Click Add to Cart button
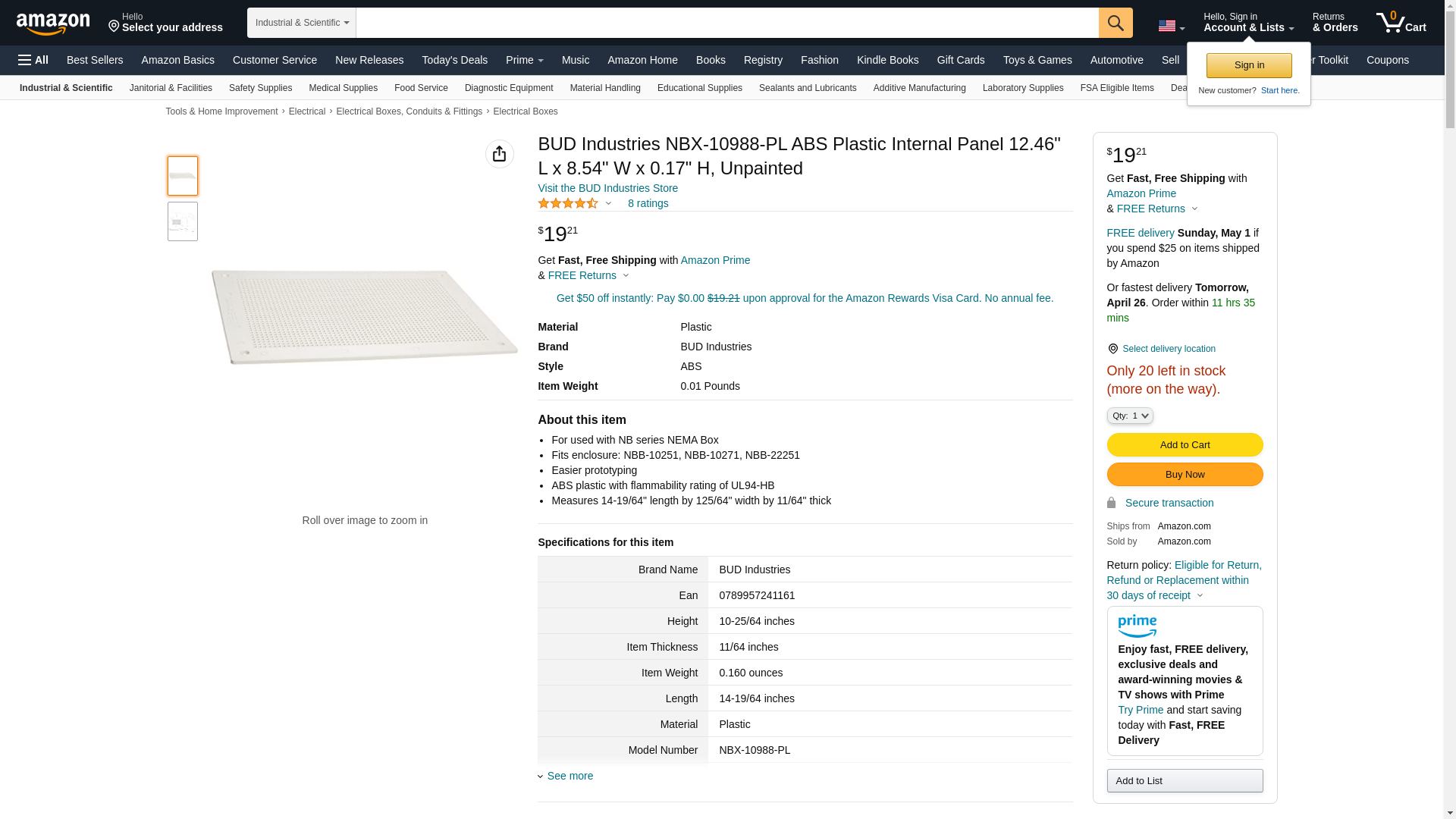Image resolution: width=1456 pixels, height=819 pixels. 1185,444
